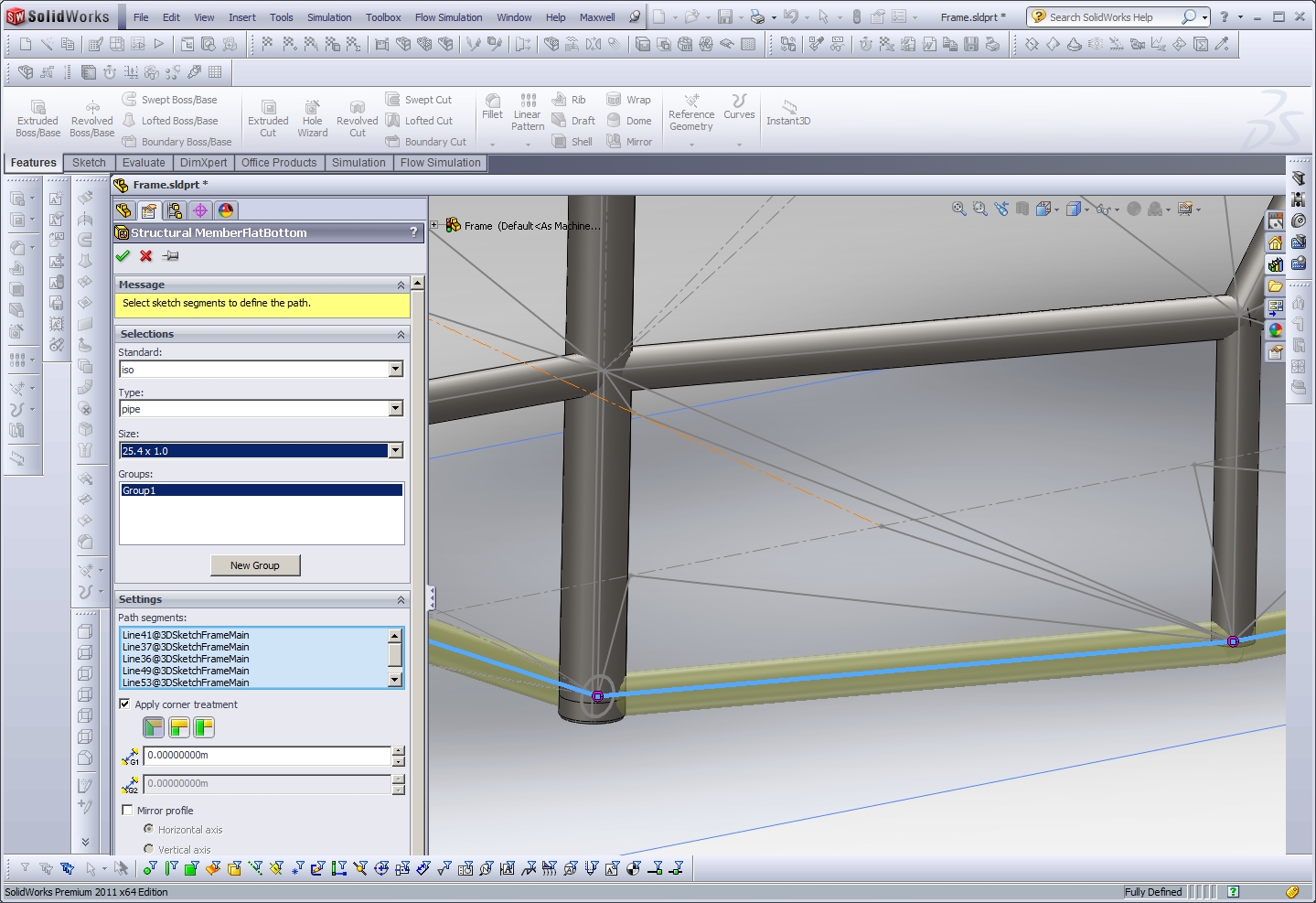Select the Horizontal axis radio button
This screenshot has height=903, width=1316.
(148, 829)
